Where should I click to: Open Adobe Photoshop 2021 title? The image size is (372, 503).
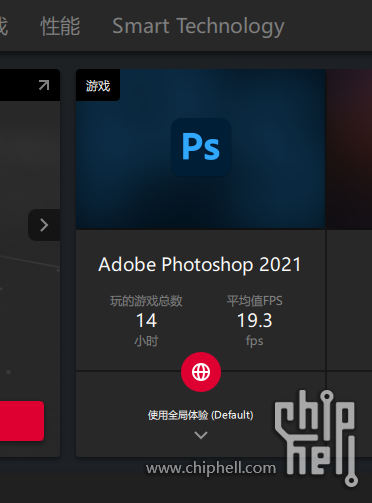pyautogui.click(x=200, y=265)
